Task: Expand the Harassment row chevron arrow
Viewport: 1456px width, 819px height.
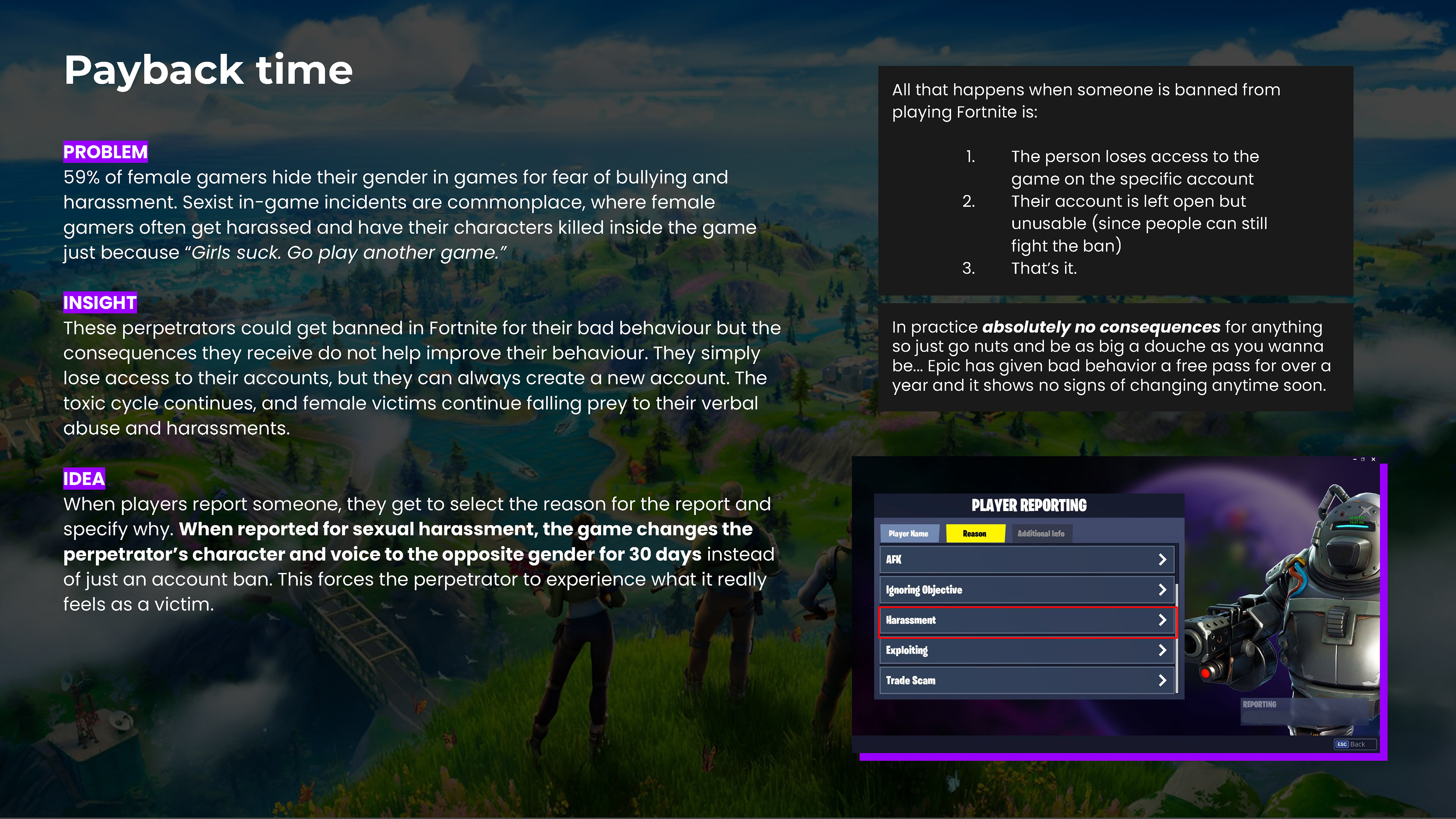Action: (1162, 620)
